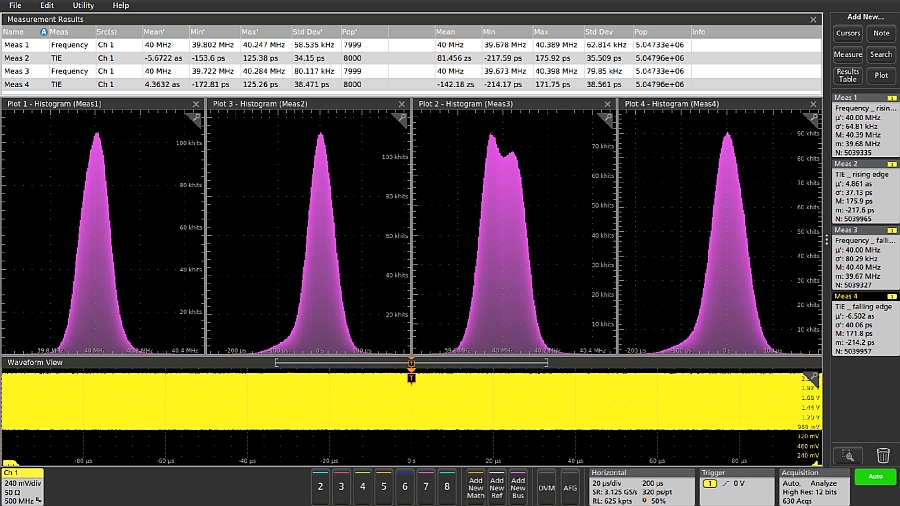The height and width of the screenshot is (506, 900).
Task: Open the zoom magnifier icon at bottom right
Action: 847,455
